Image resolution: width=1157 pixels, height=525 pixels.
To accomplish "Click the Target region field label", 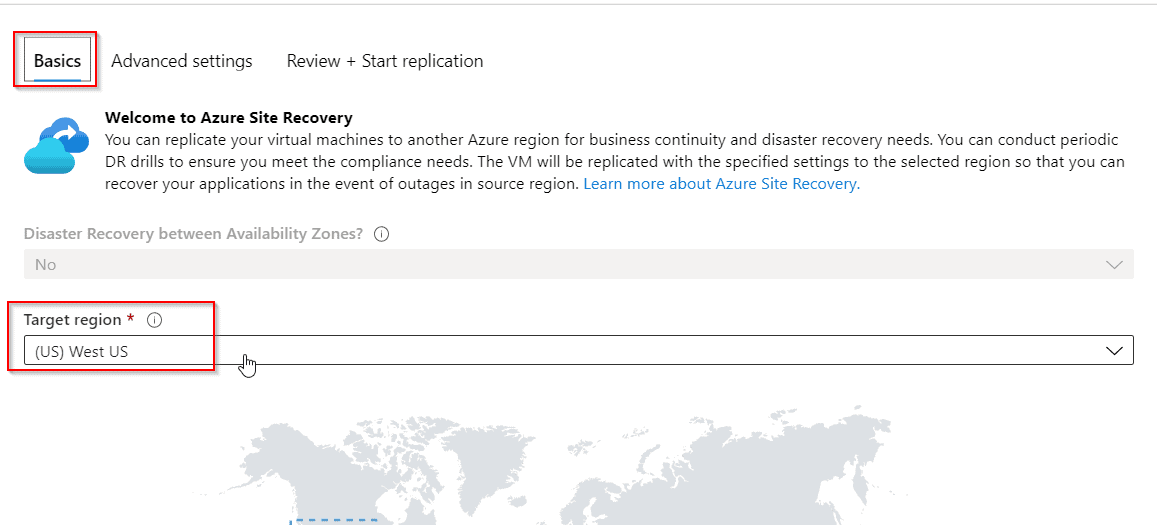I will [x=73, y=320].
